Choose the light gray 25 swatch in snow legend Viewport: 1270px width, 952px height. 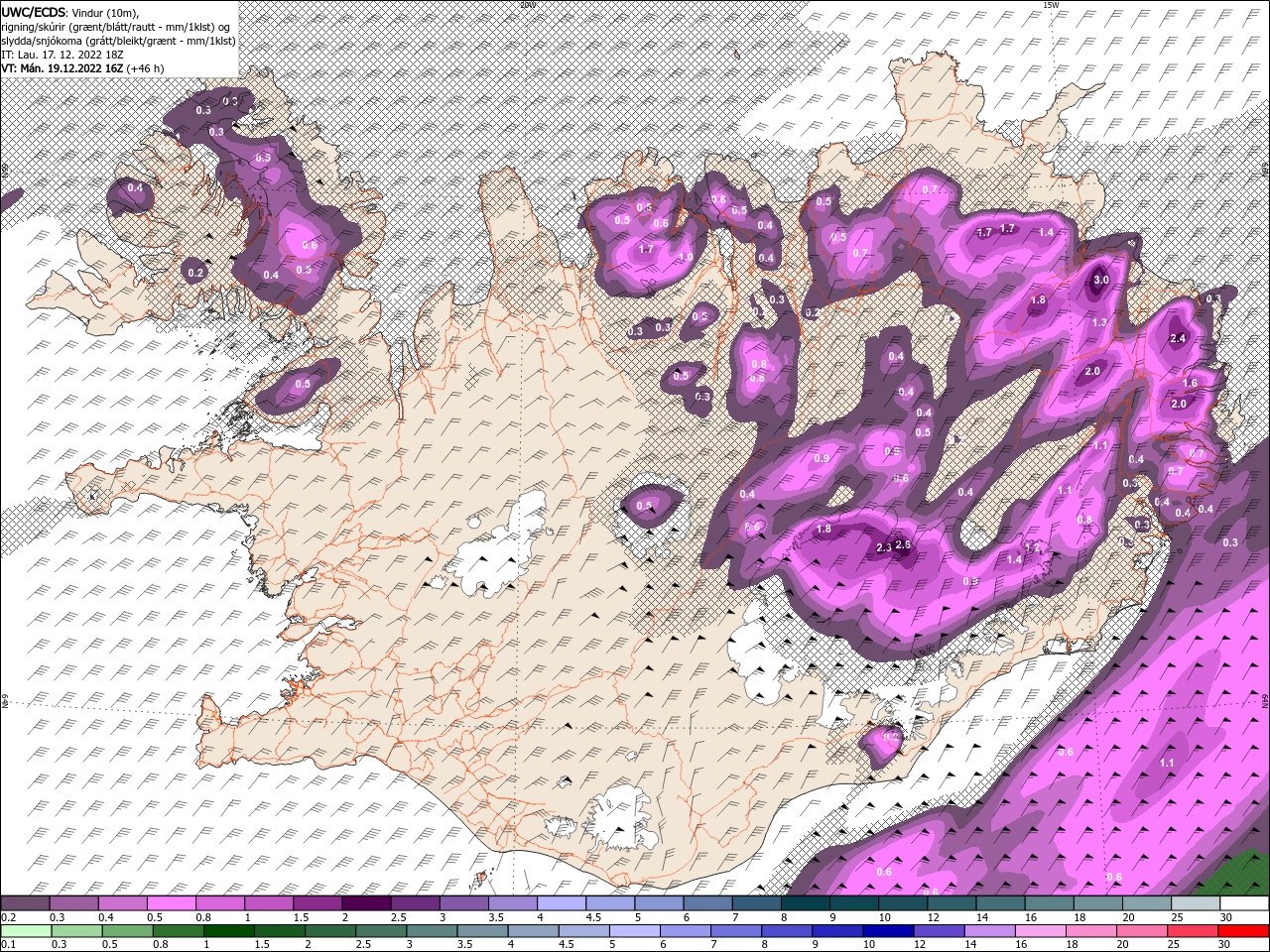1196,903
